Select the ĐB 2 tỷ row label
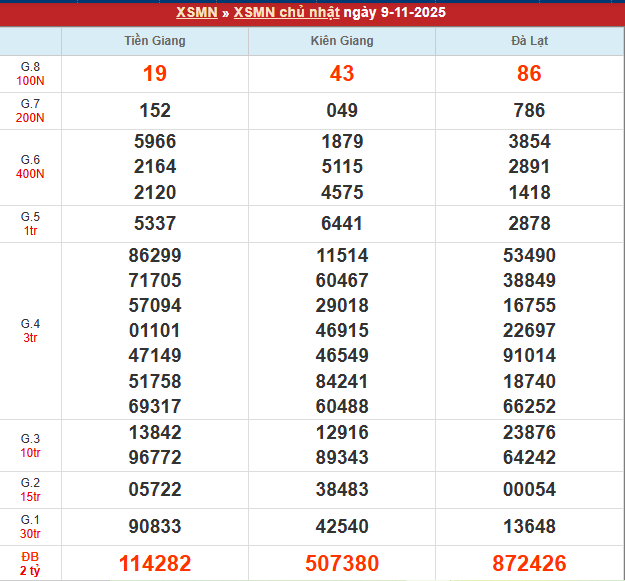Viewport: 625px width, 581px height. pos(30,563)
